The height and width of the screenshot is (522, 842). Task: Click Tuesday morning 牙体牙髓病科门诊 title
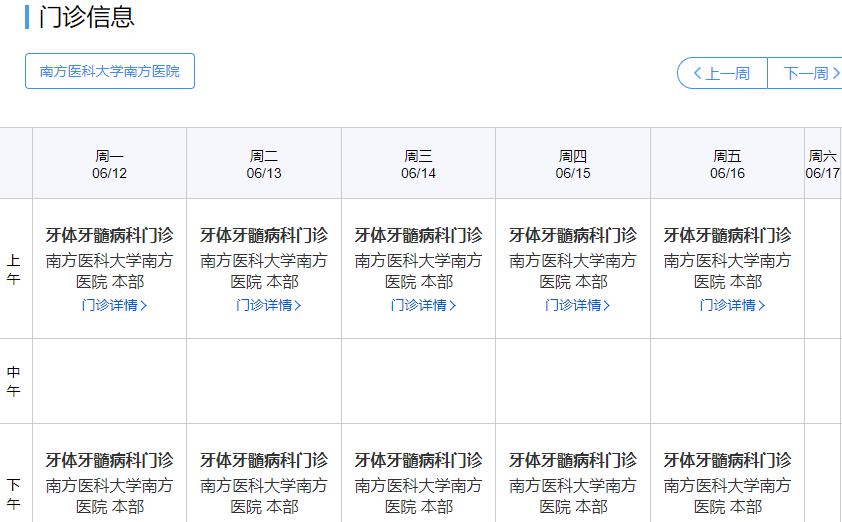pyautogui.click(x=264, y=236)
